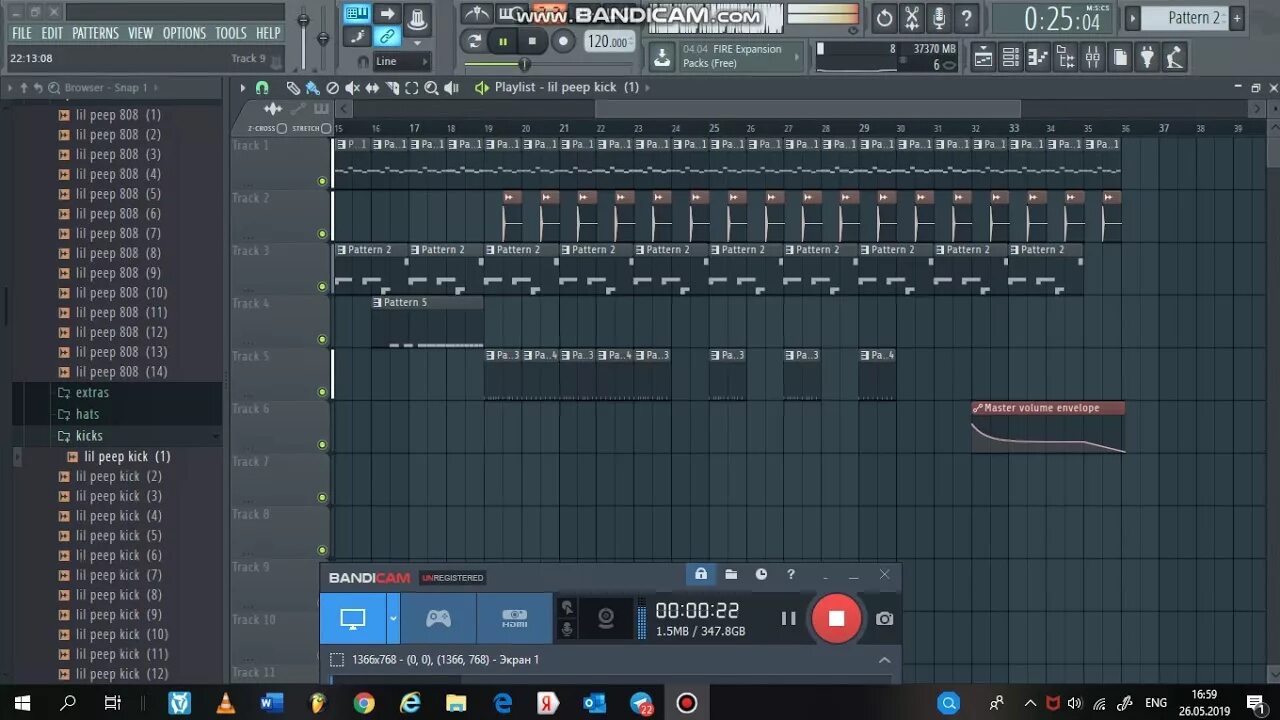Collapse the Bandicam settings panel chevron
The image size is (1280, 720).
click(x=884, y=660)
